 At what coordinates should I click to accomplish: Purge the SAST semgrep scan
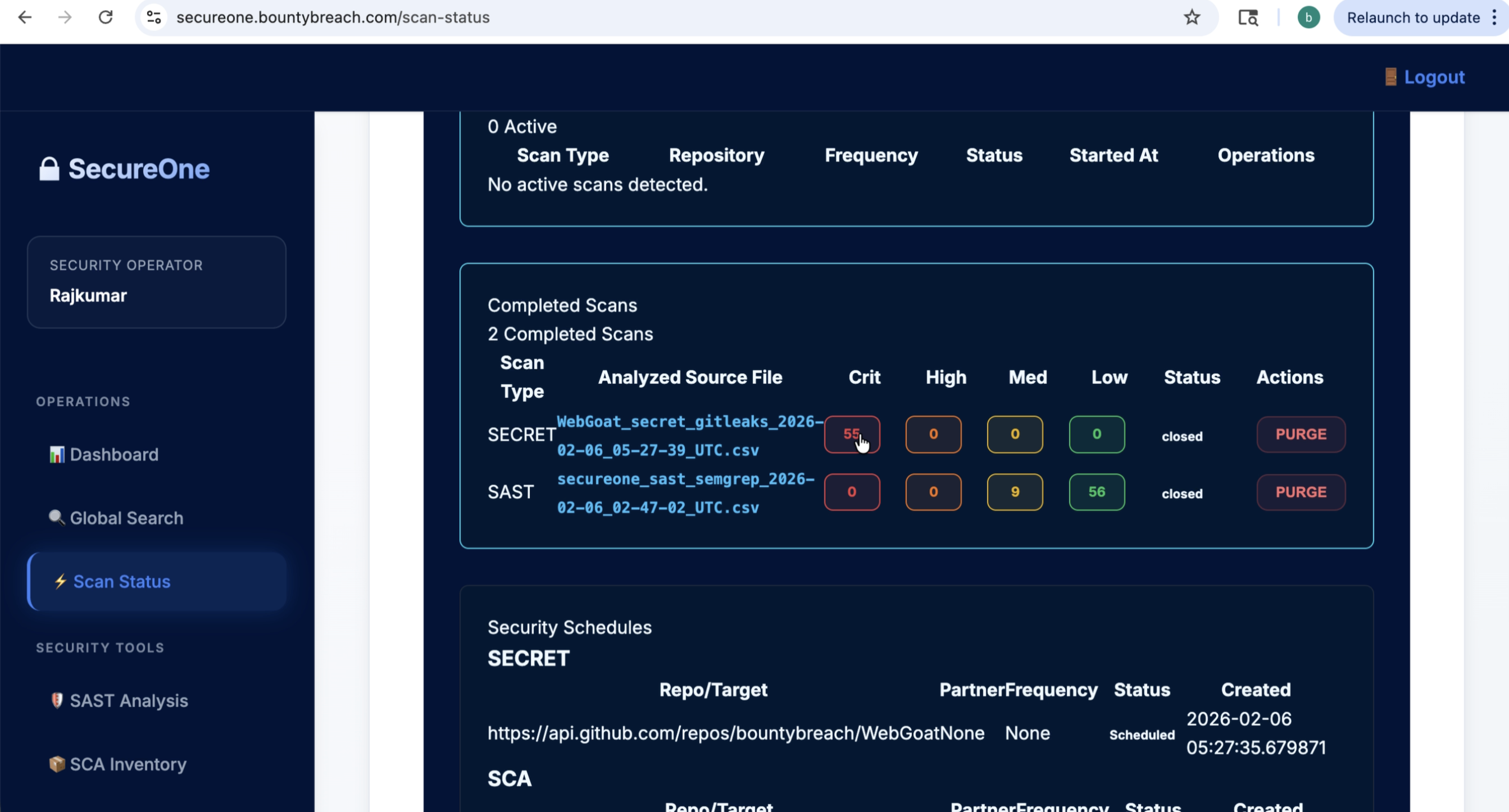(x=1301, y=492)
